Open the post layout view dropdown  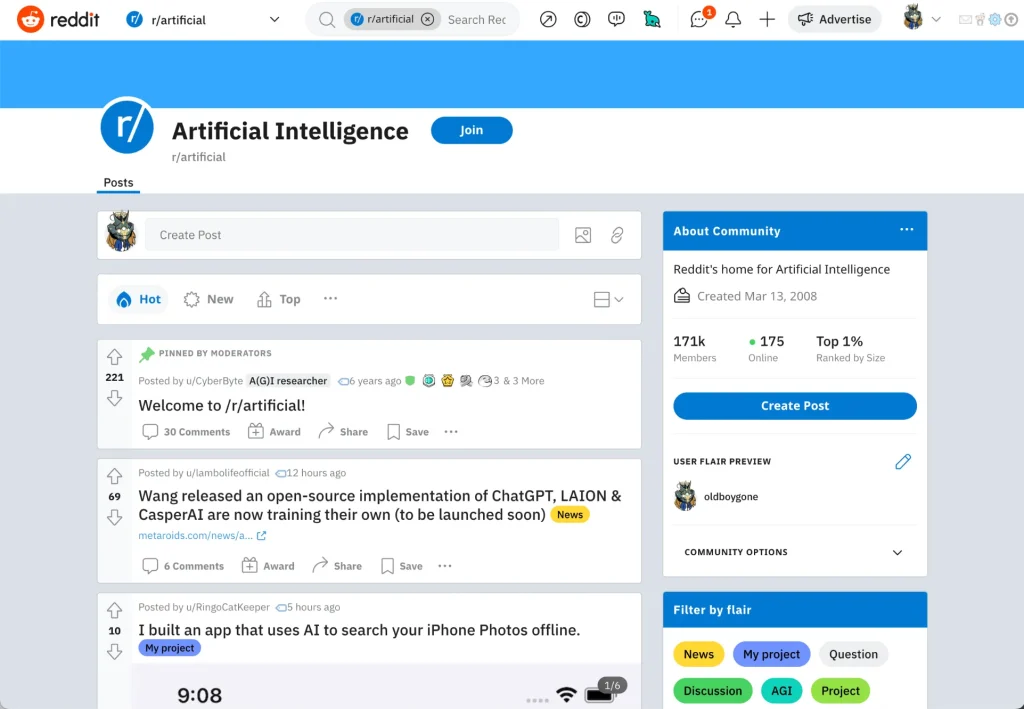608,299
